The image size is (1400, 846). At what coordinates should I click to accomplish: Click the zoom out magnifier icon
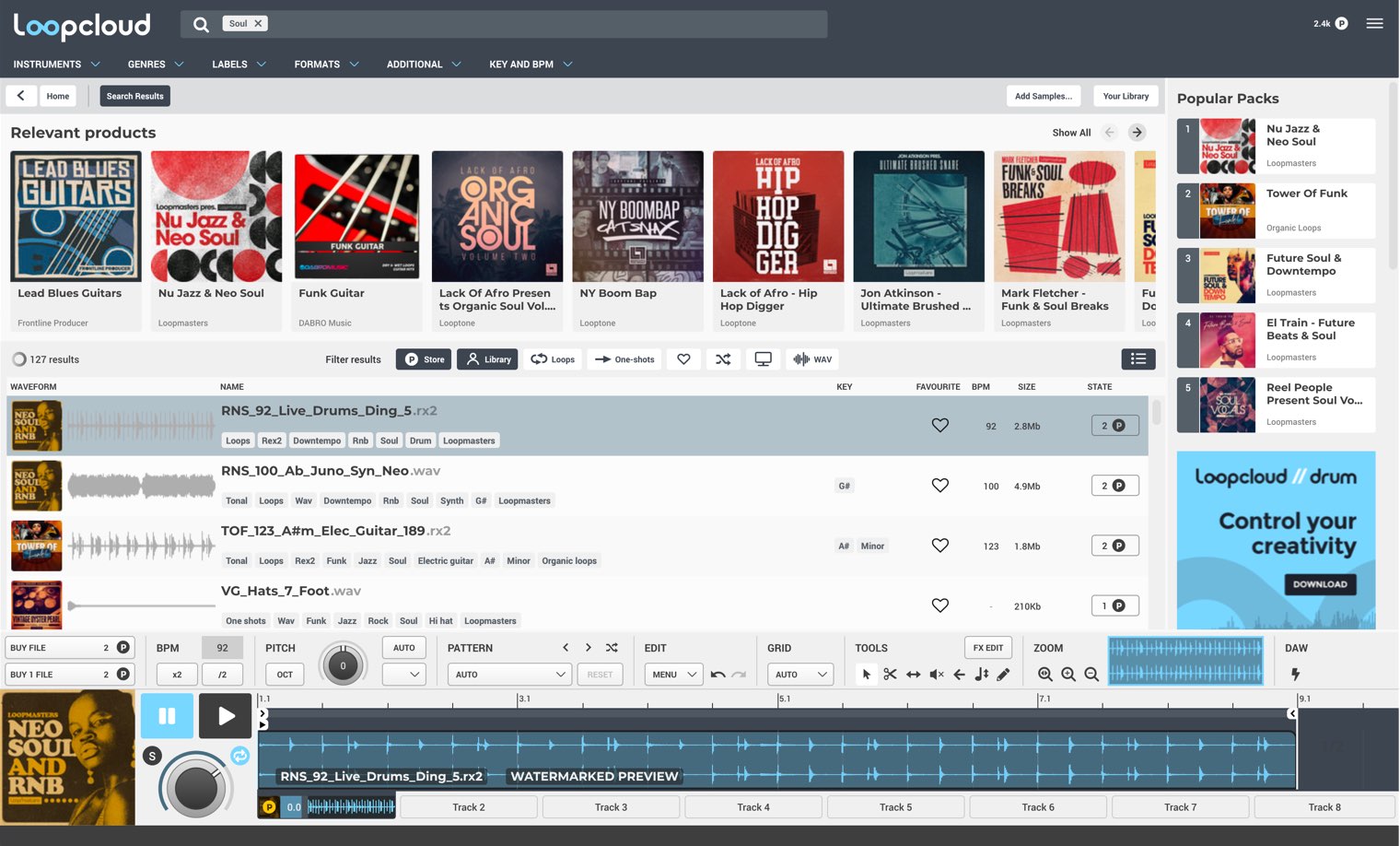coord(1091,675)
